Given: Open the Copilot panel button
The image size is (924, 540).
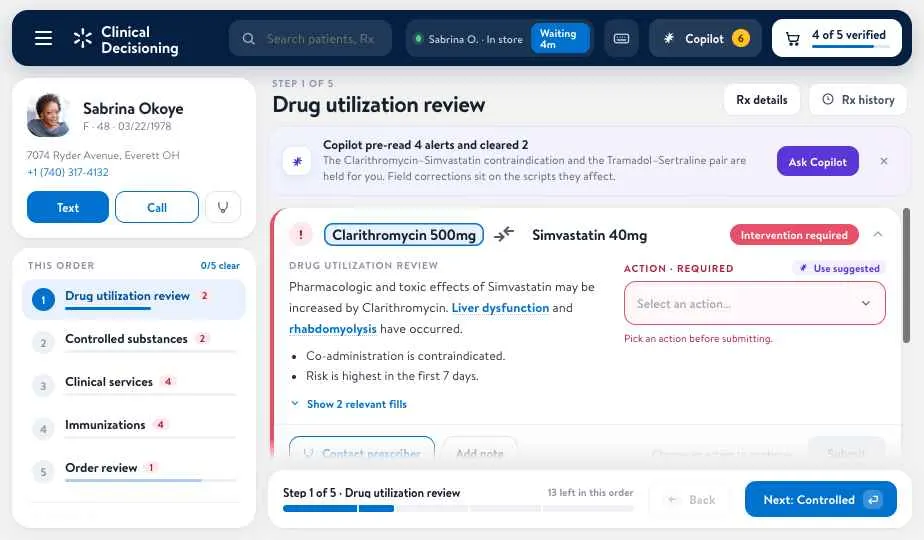Looking at the screenshot, I should (x=705, y=39).
